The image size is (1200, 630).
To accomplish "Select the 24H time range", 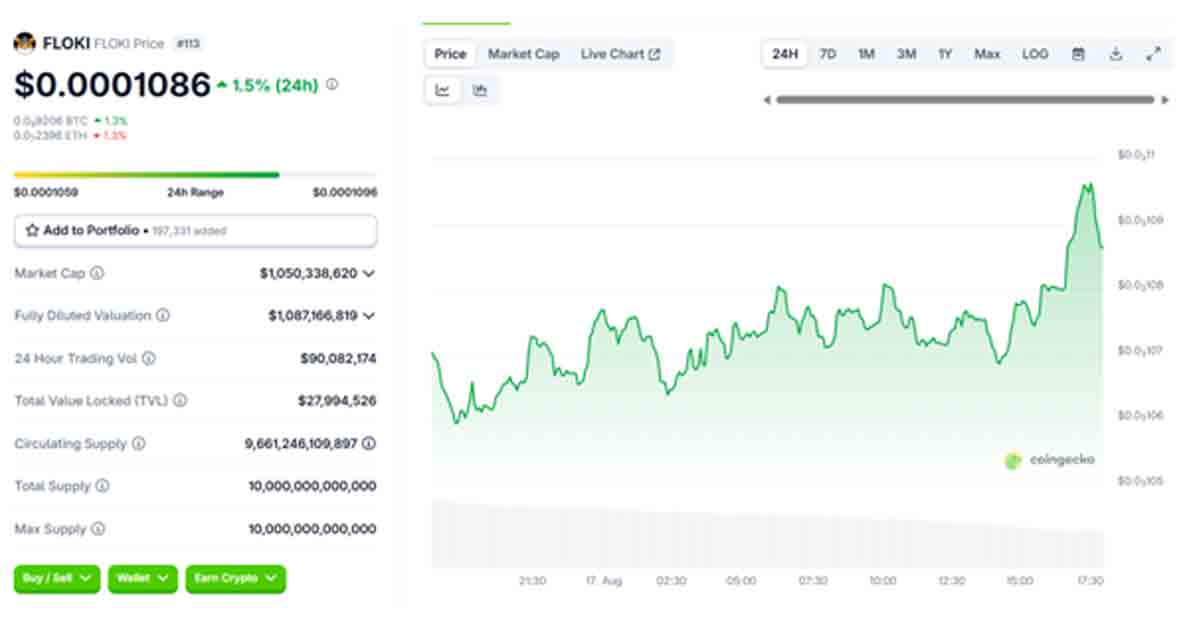I will pyautogui.click(x=785, y=54).
